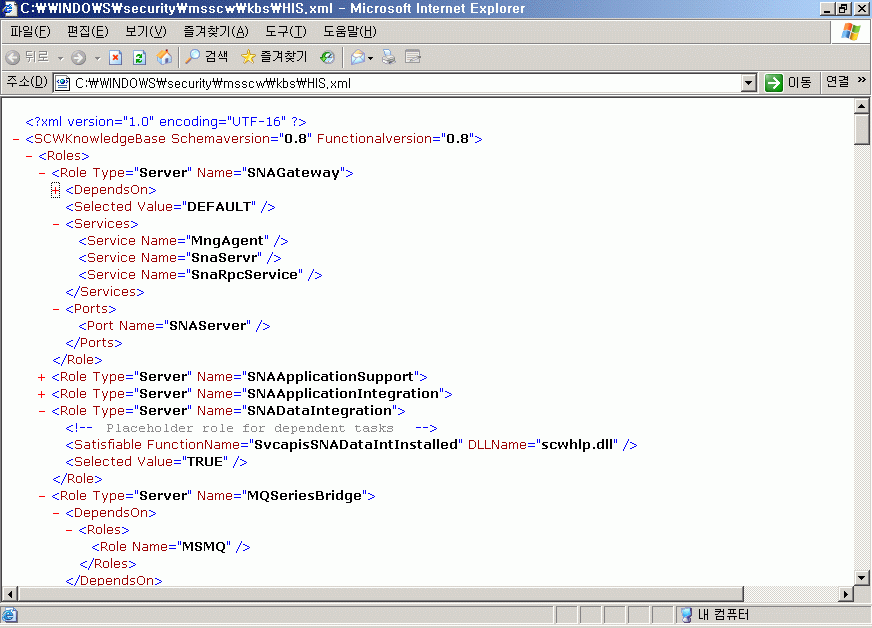Open the 도구(T) menu
This screenshot has width=872, height=628.
tap(285, 32)
